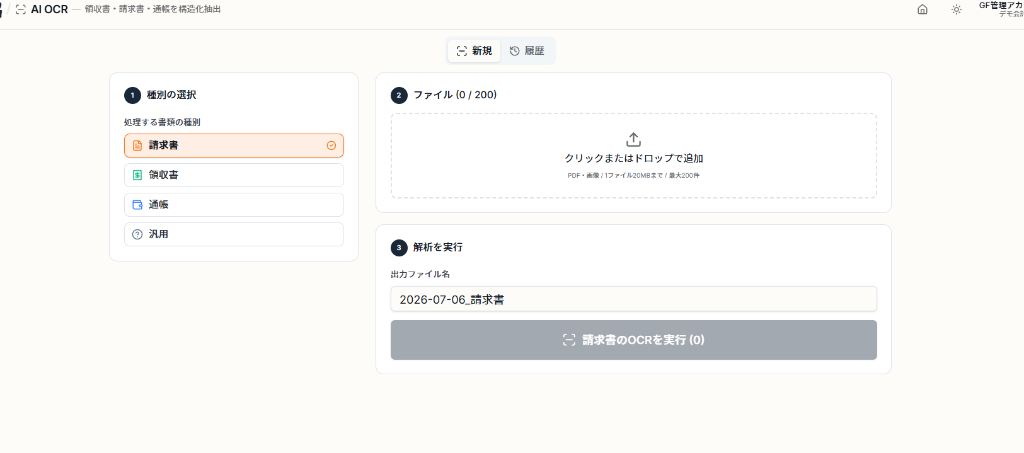Screen dimensions: 1024x453
Task: Click 領収書・請求書・通帳を構造化抽出 subtitle
Action: click(x=153, y=10)
